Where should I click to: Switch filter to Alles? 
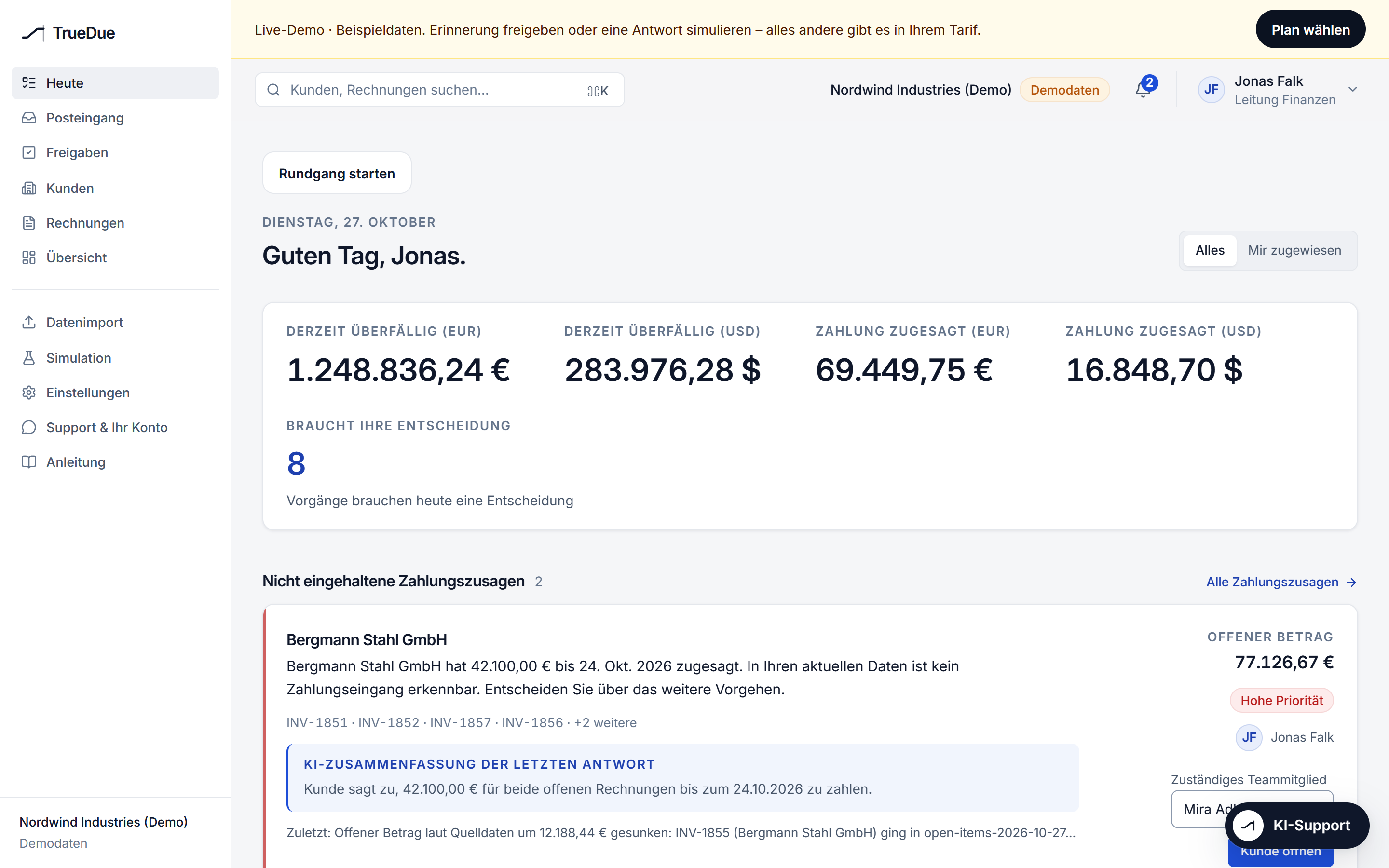click(x=1210, y=250)
